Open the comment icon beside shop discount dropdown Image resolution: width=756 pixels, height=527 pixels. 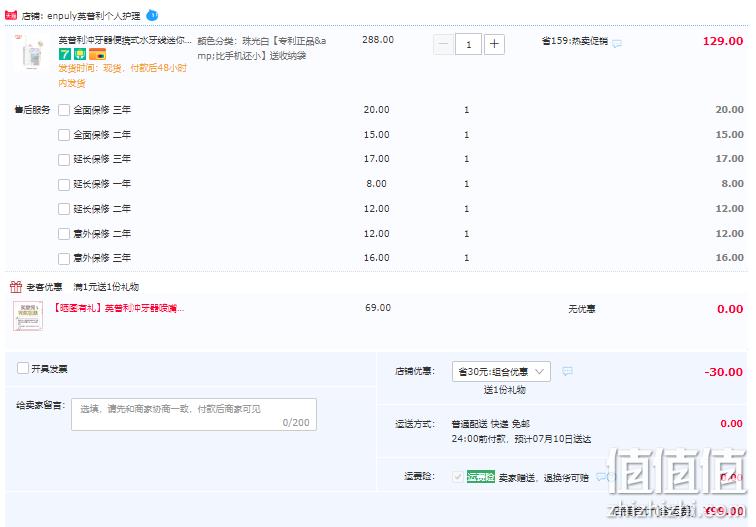[x=567, y=371]
